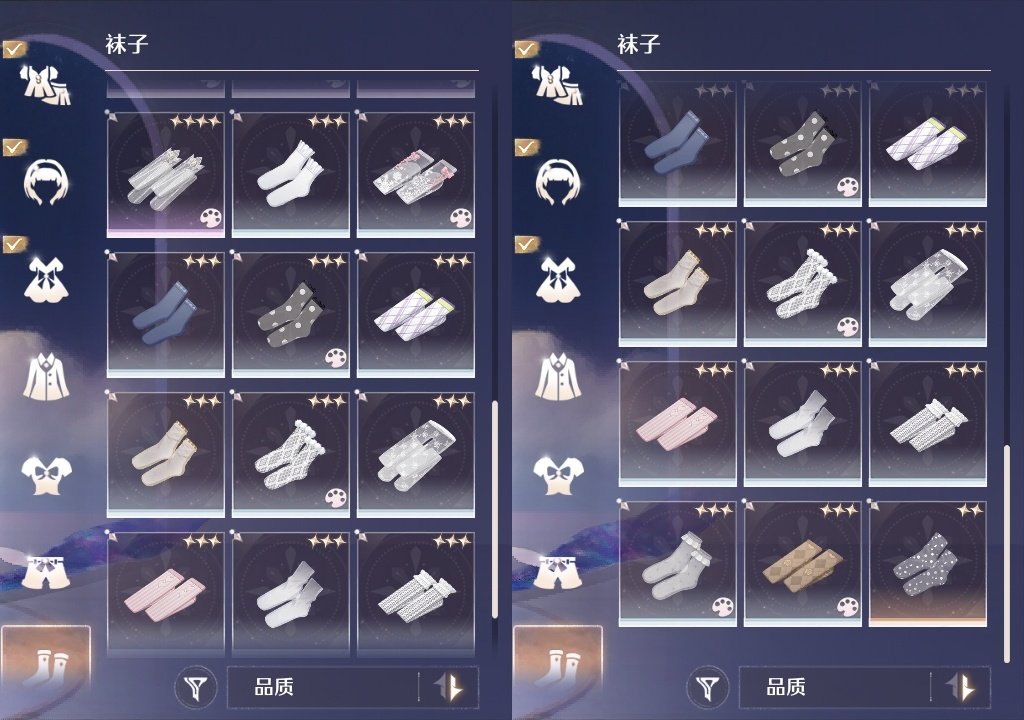Open palette icon on brown argyle socks
The width and height of the screenshot is (1024, 720).
pos(848,606)
